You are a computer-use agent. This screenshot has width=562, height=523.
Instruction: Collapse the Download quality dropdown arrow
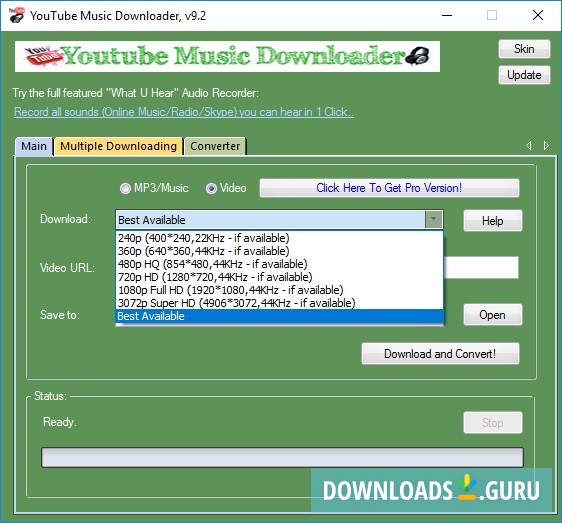click(x=433, y=219)
